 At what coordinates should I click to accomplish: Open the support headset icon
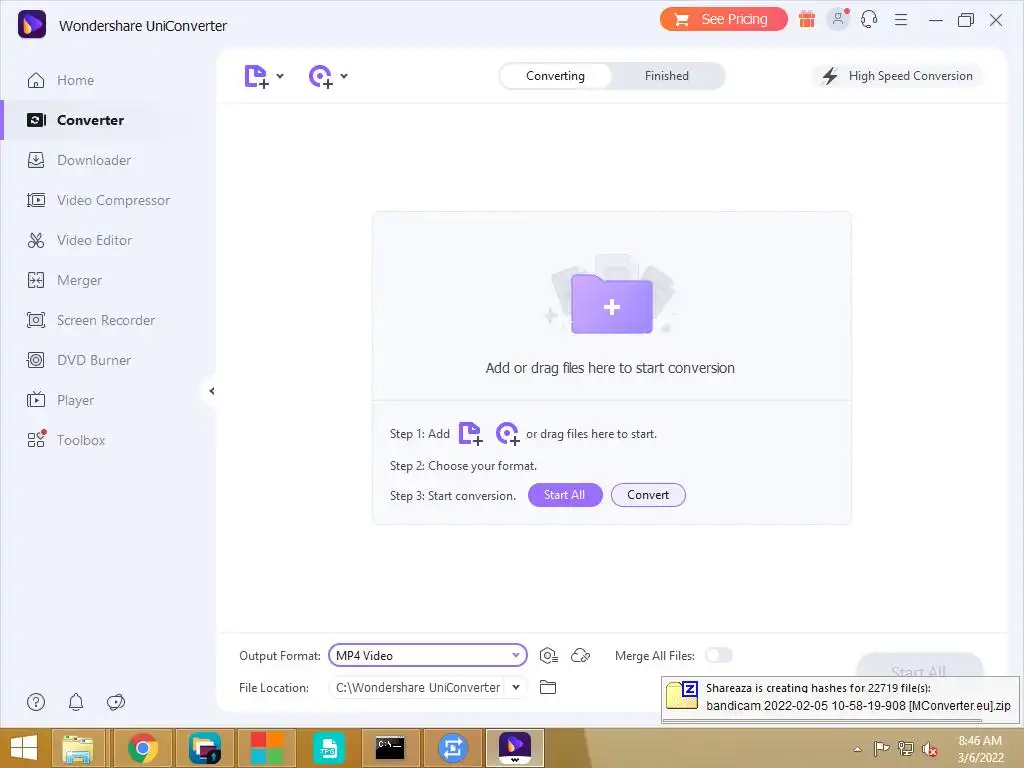pyautogui.click(x=869, y=20)
